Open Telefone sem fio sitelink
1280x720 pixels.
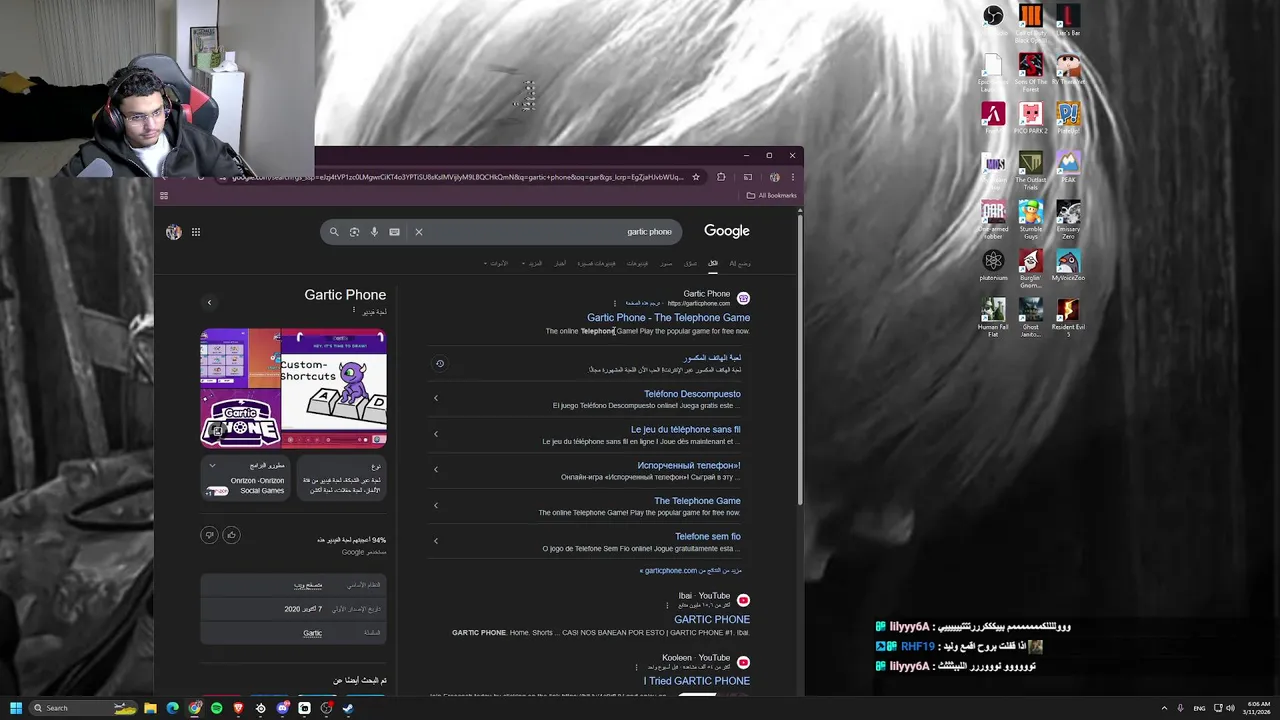pyautogui.click(x=708, y=537)
